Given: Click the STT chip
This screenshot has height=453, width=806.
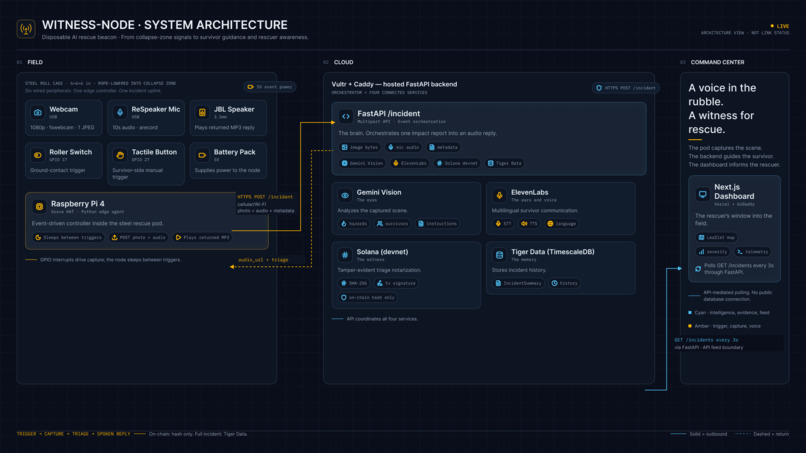Looking at the screenshot, I should 504,224.
